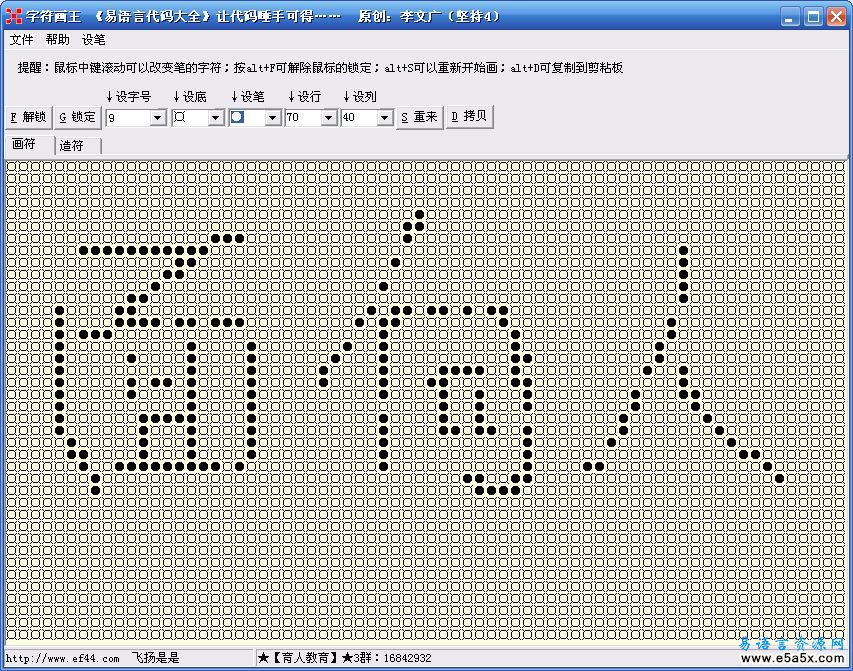Expand the font size dropdown showing 9
This screenshot has height=671, width=853.
[x=158, y=118]
